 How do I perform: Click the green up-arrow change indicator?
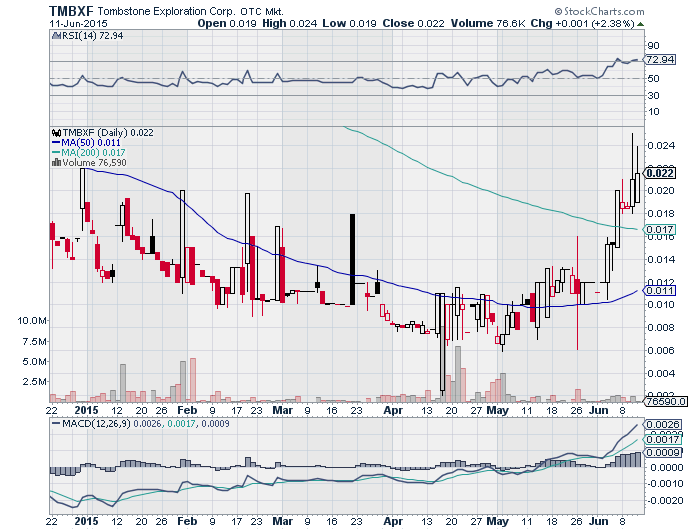641,24
